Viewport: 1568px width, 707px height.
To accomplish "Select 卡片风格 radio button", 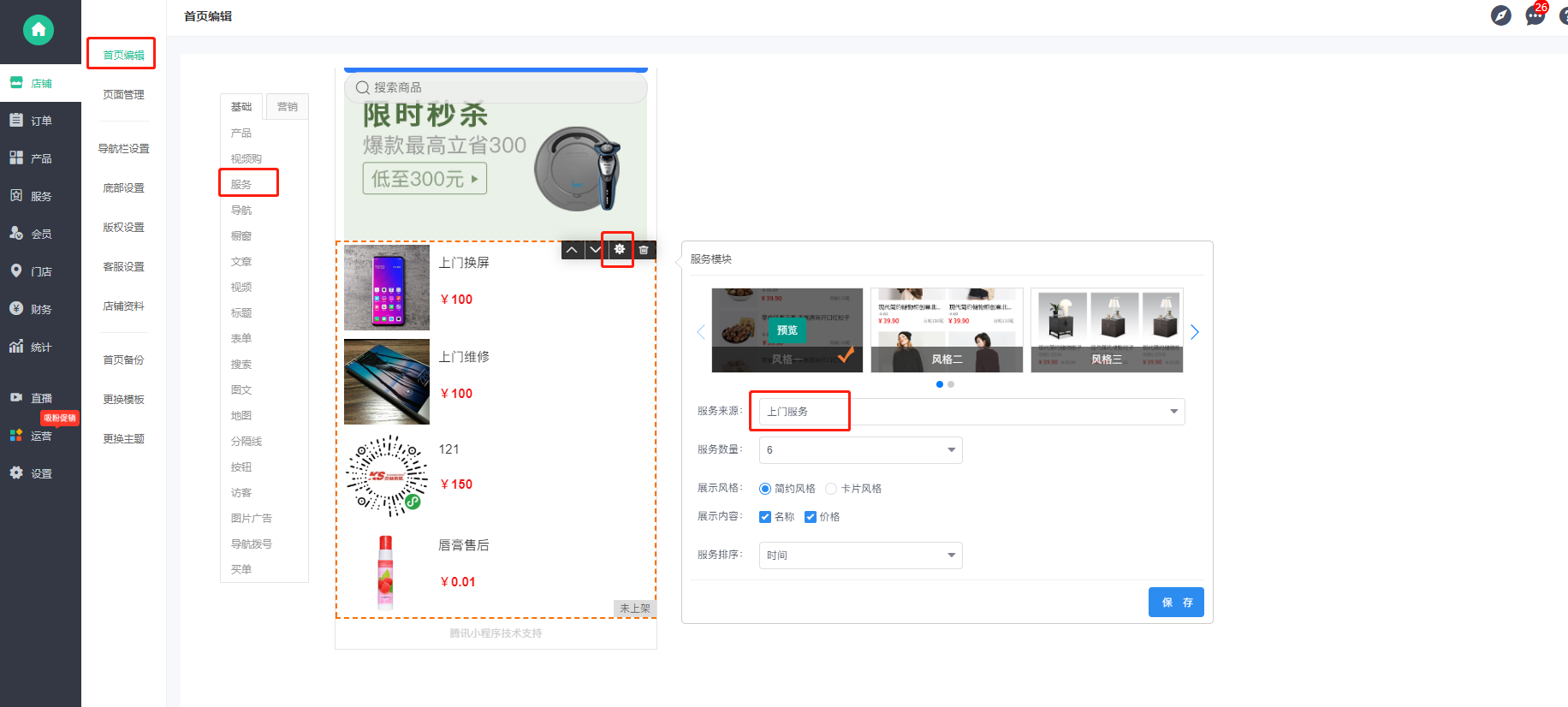I will click(831, 489).
